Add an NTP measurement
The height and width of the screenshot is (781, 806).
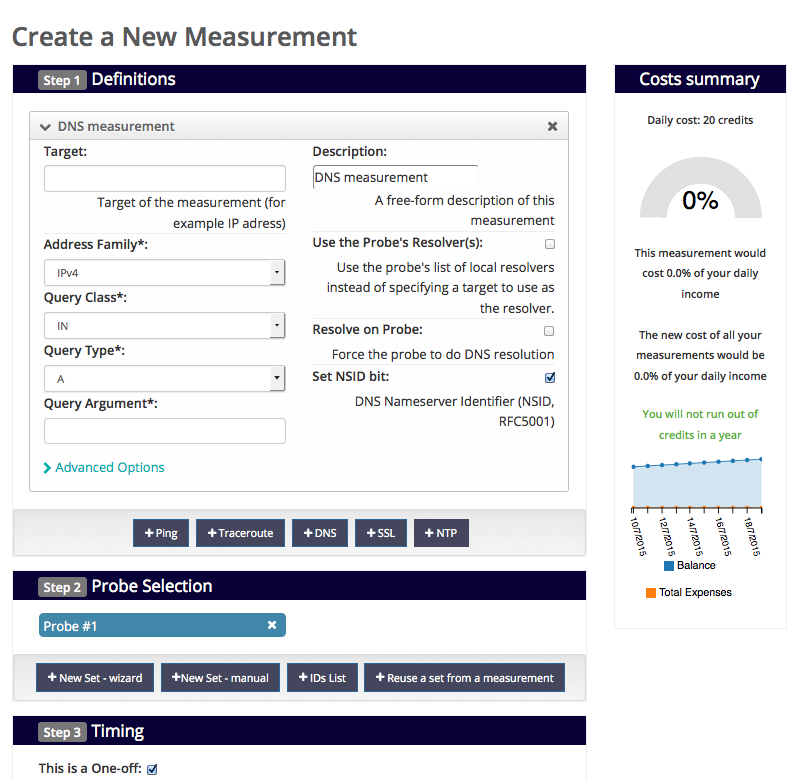(x=441, y=533)
